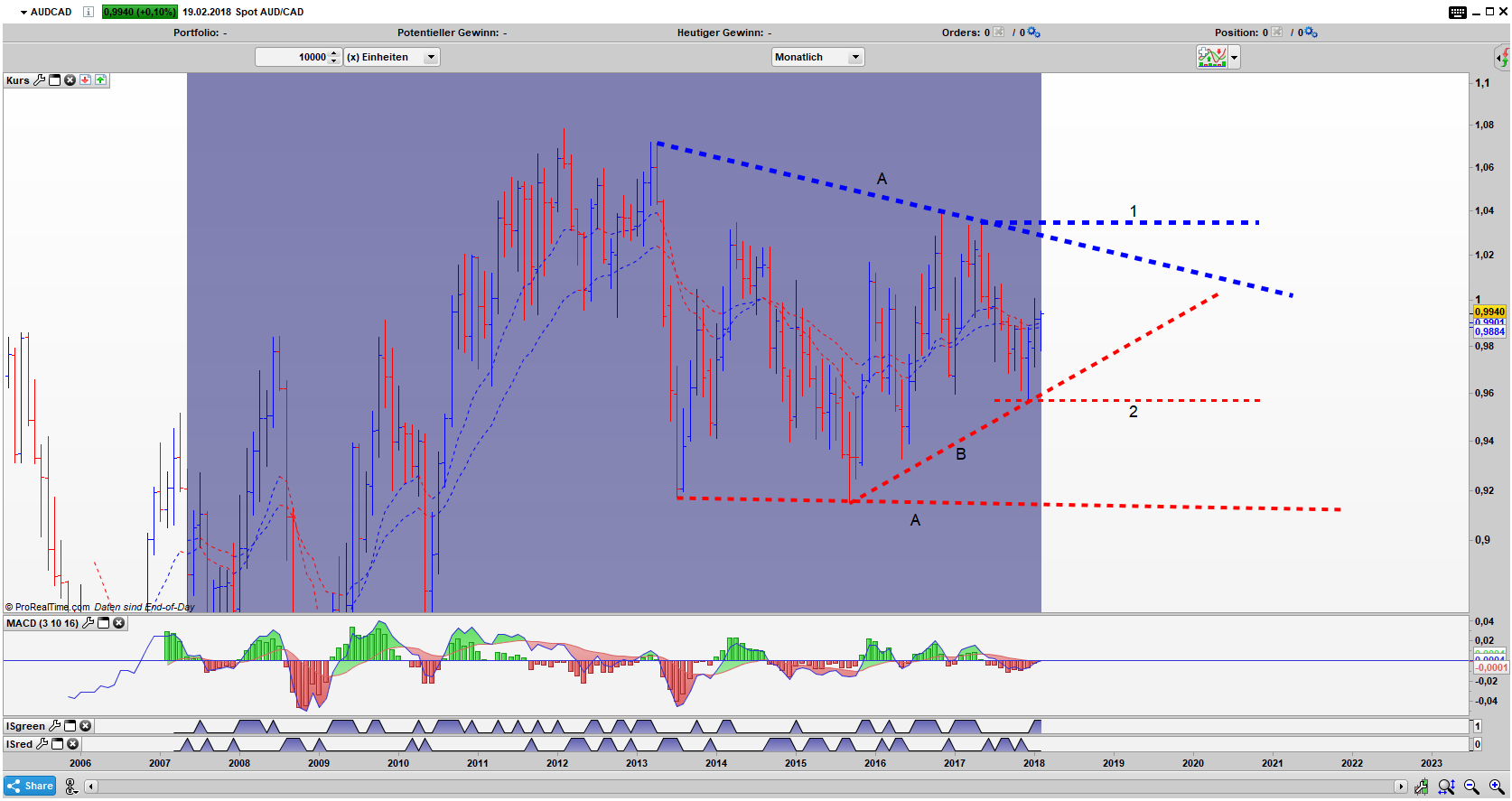Expand the trading side panel arrow
This screenshot has height=801, width=1512.
(1502, 58)
